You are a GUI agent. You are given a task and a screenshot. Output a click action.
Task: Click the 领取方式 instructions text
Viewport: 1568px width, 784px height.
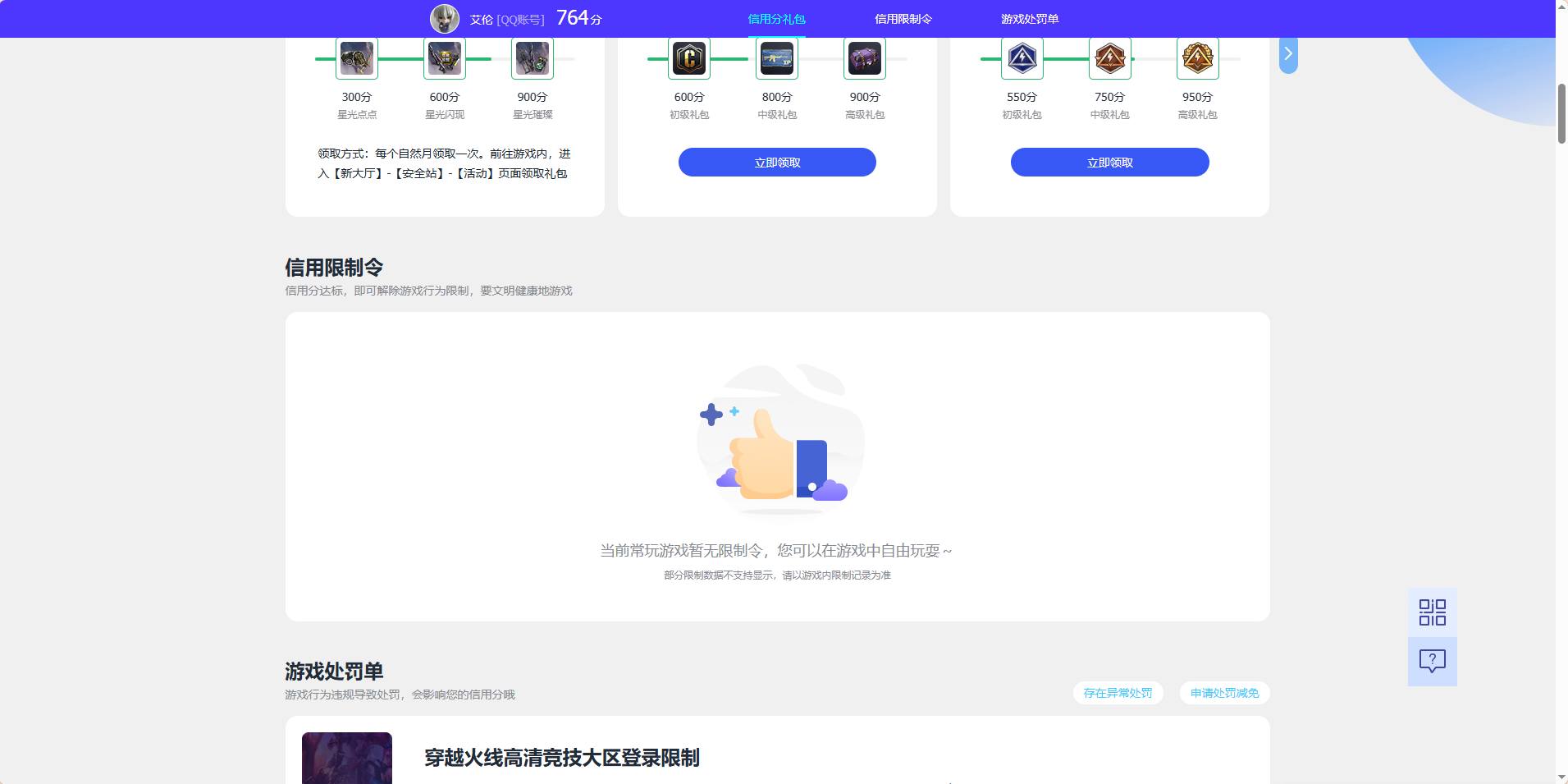click(444, 163)
